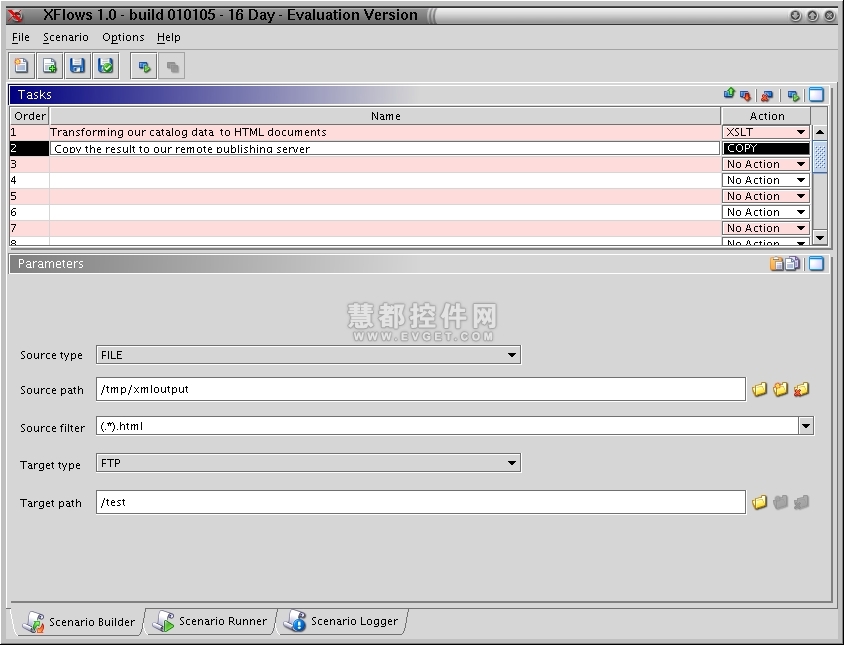Select task order cell number 5
This screenshot has width=844, height=645.
click(x=30, y=196)
